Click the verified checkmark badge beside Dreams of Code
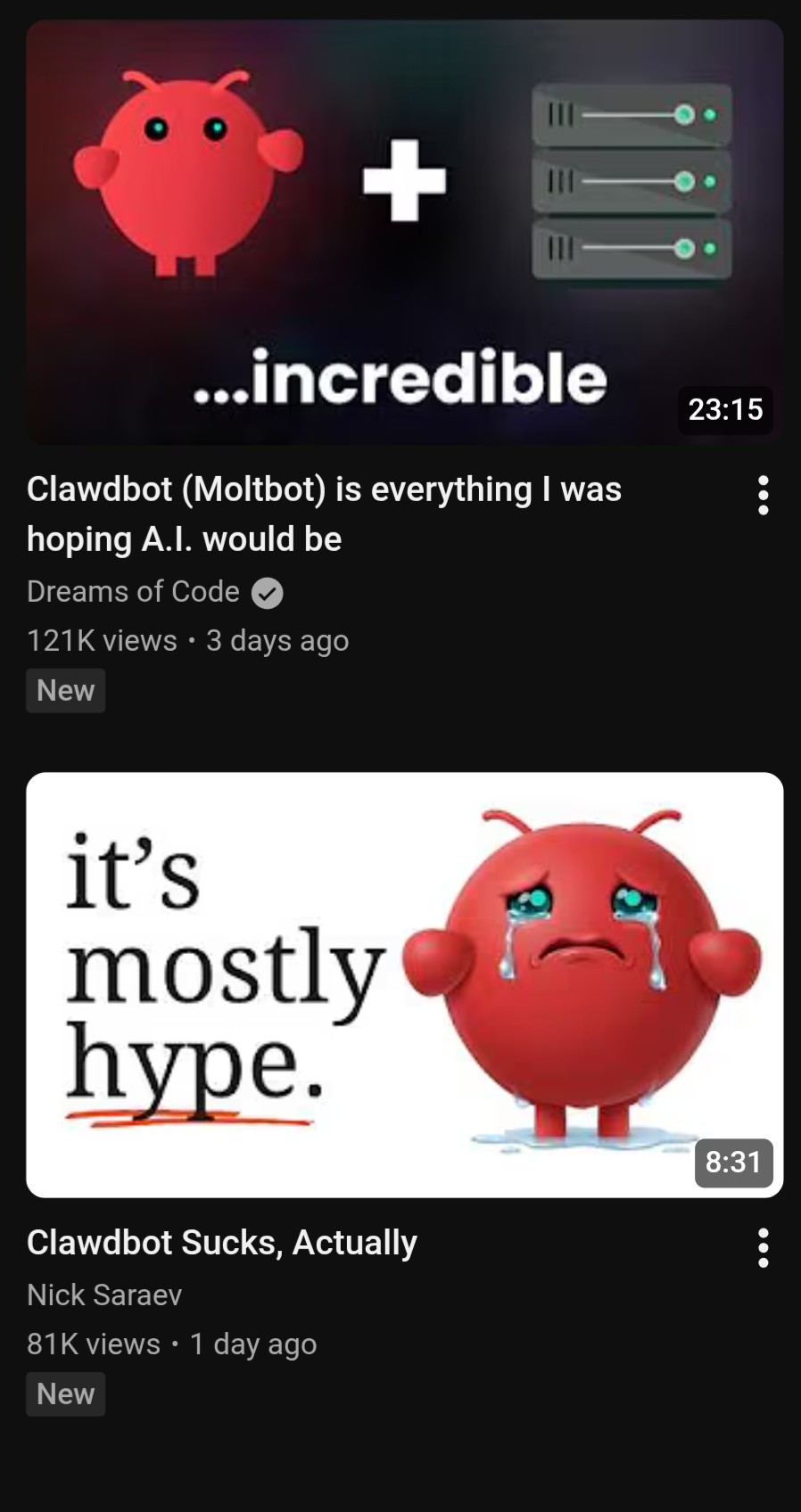The image size is (801, 1512). pos(268,593)
